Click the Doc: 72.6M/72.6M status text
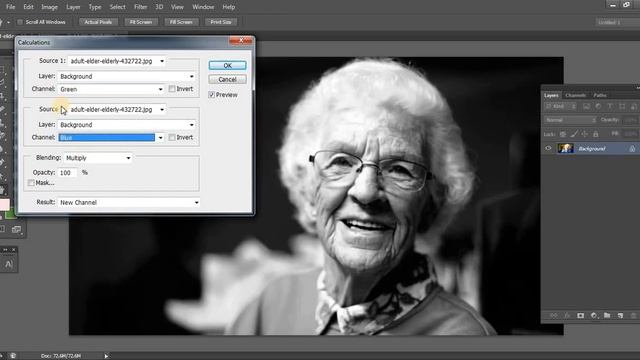Viewport: 640px width, 360px height. (x=61, y=356)
